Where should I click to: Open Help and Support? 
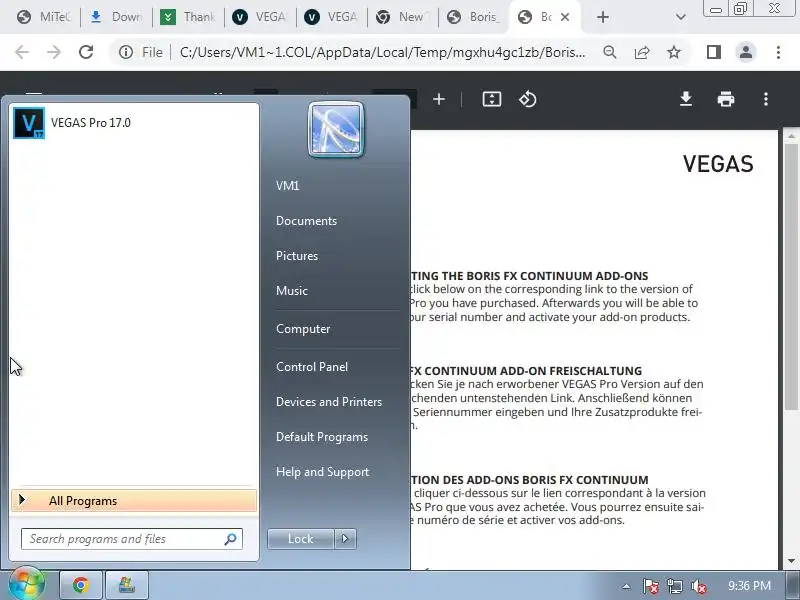click(322, 472)
